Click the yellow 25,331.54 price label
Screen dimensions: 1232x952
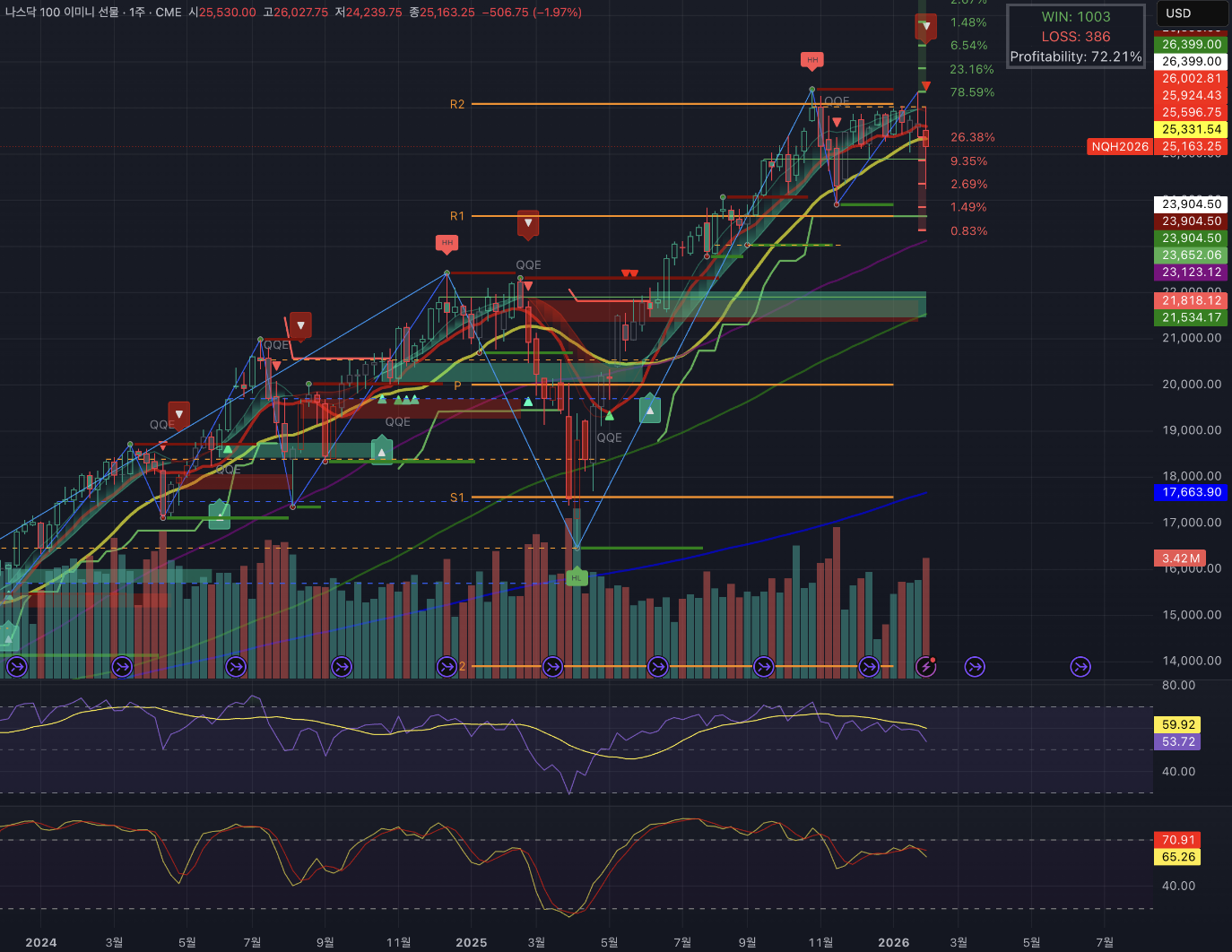coord(1191,129)
